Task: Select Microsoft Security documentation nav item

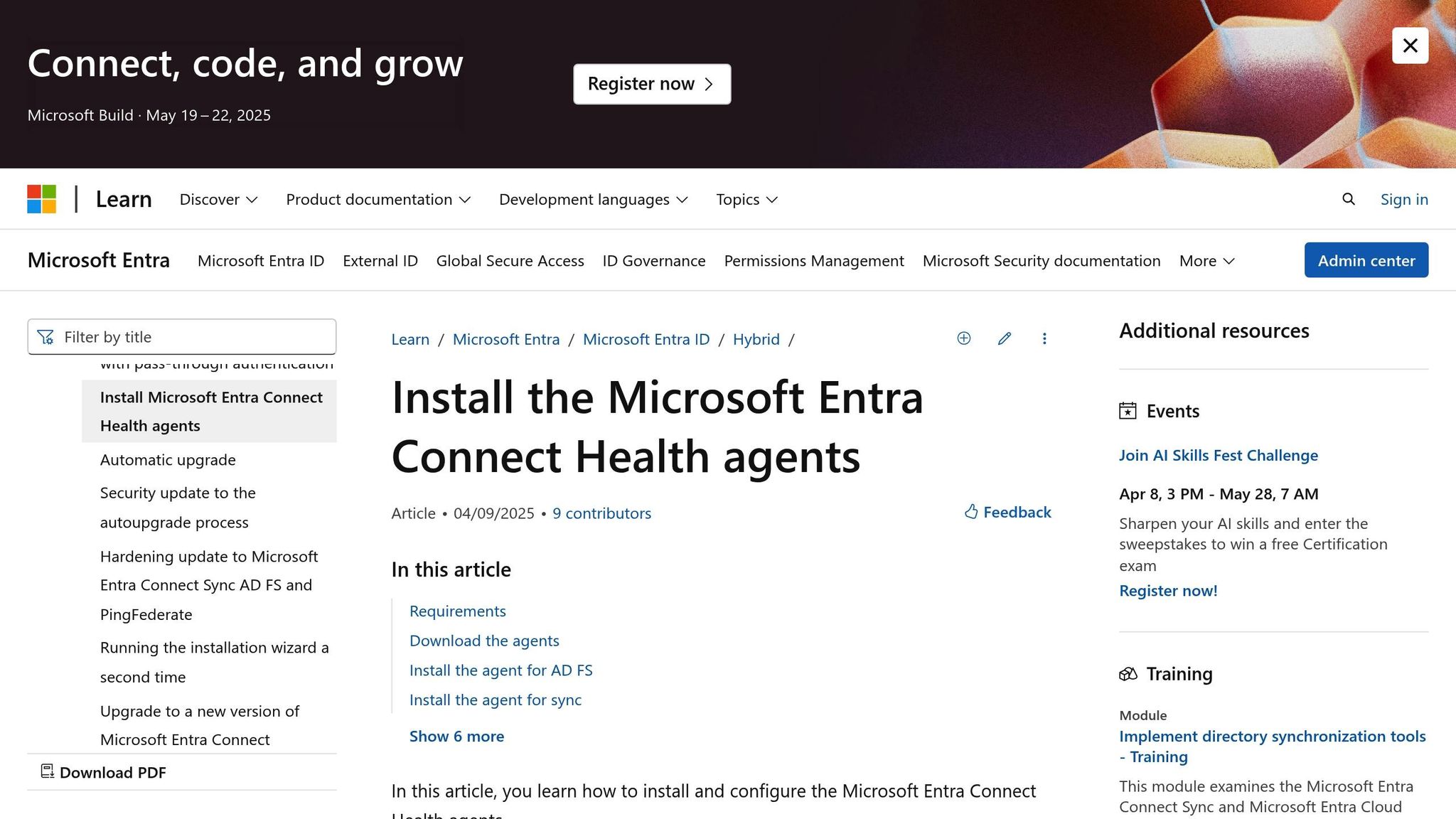Action: 1042,261
